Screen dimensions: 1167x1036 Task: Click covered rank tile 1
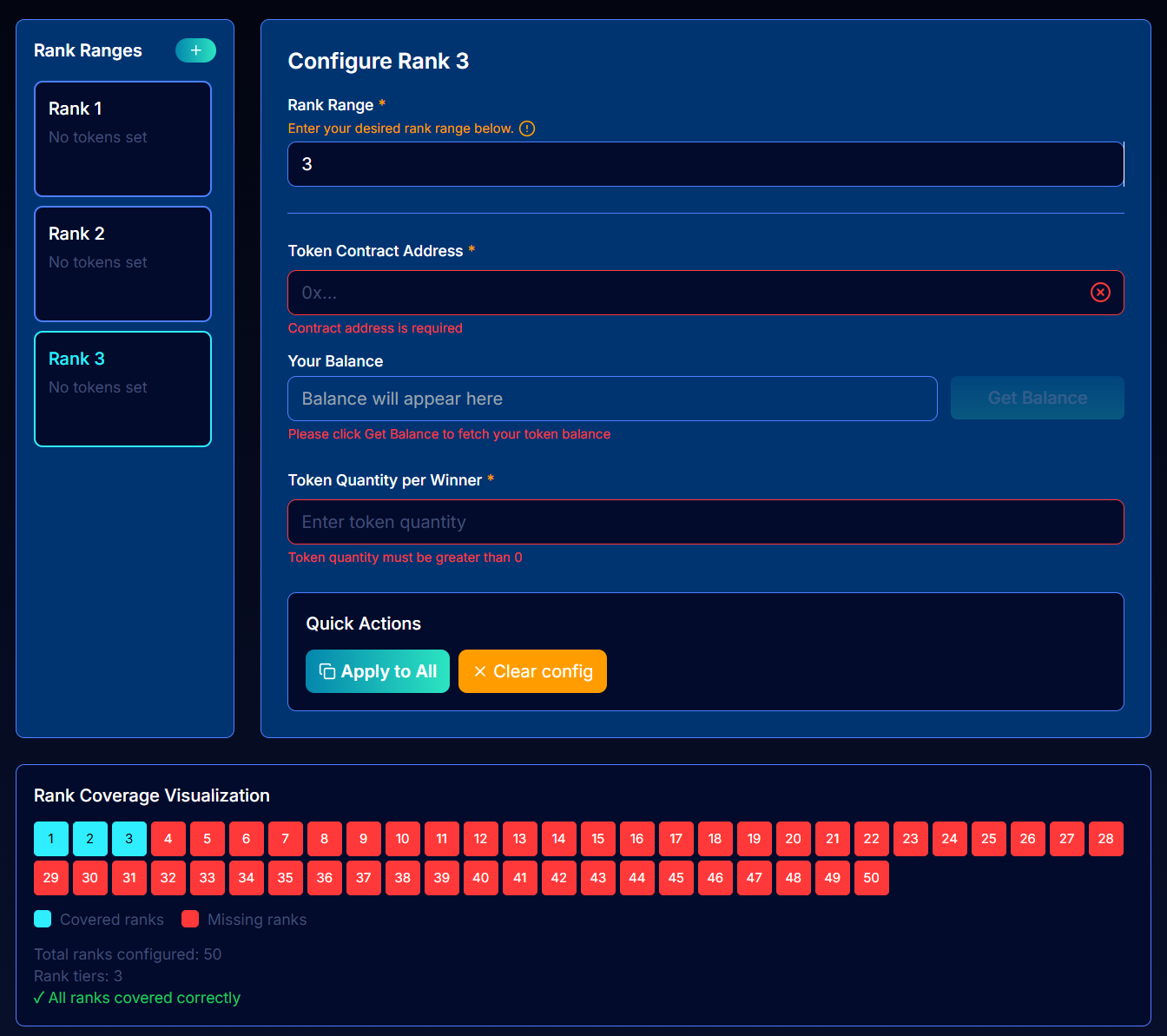click(x=51, y=839)
